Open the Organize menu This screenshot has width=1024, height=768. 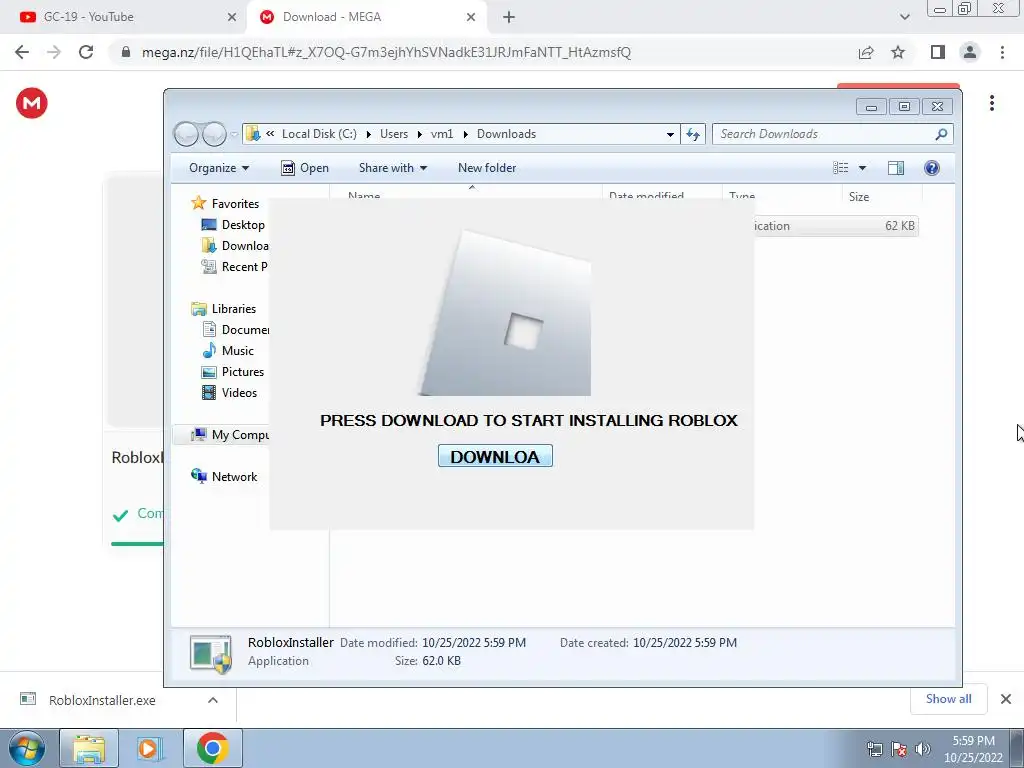[219, 168]
